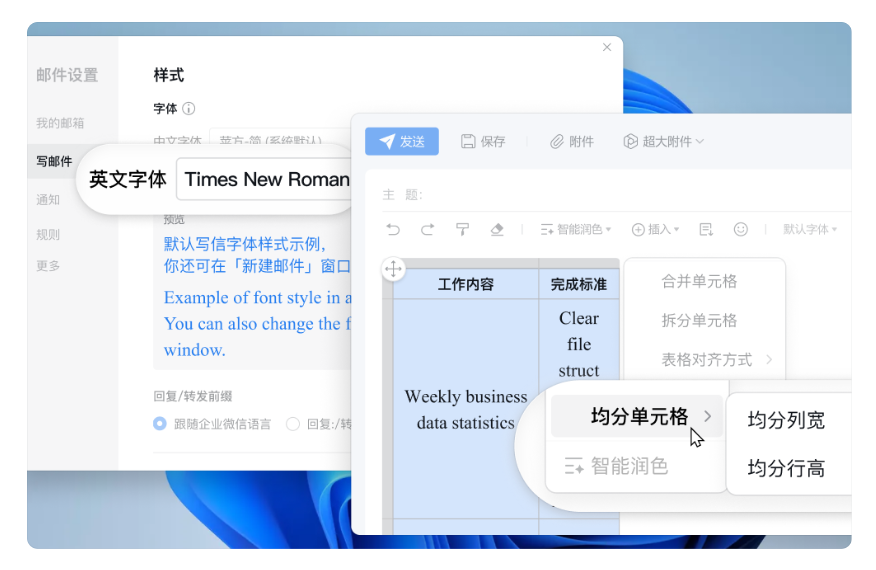876x570 pixels.
Task: Click the info icon beside 字体
Action: pos(189,109)
